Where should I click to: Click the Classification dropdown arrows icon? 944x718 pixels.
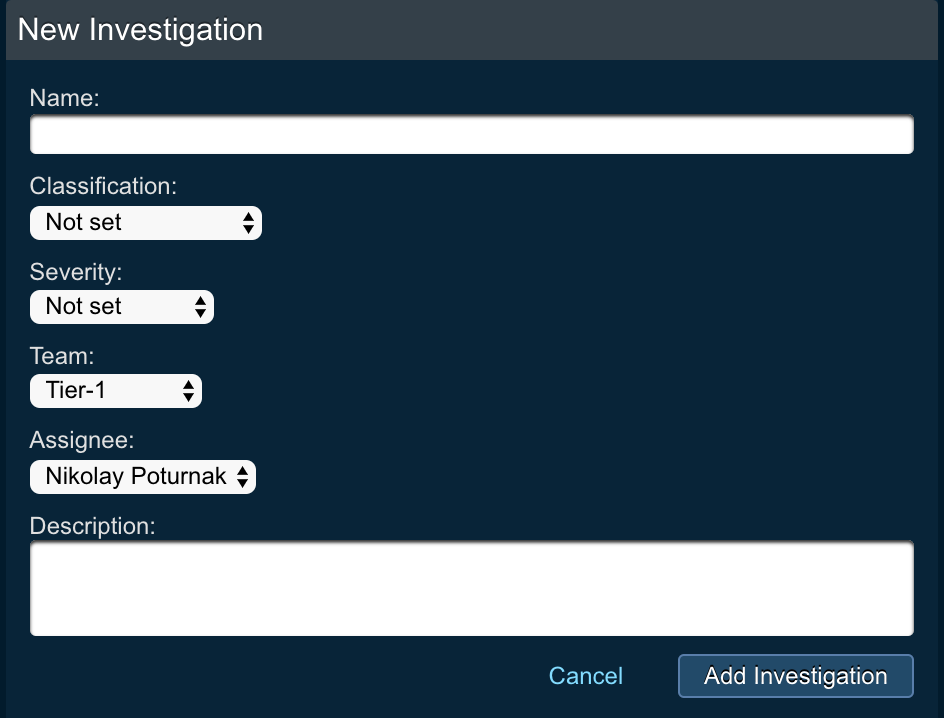(248, 223)
